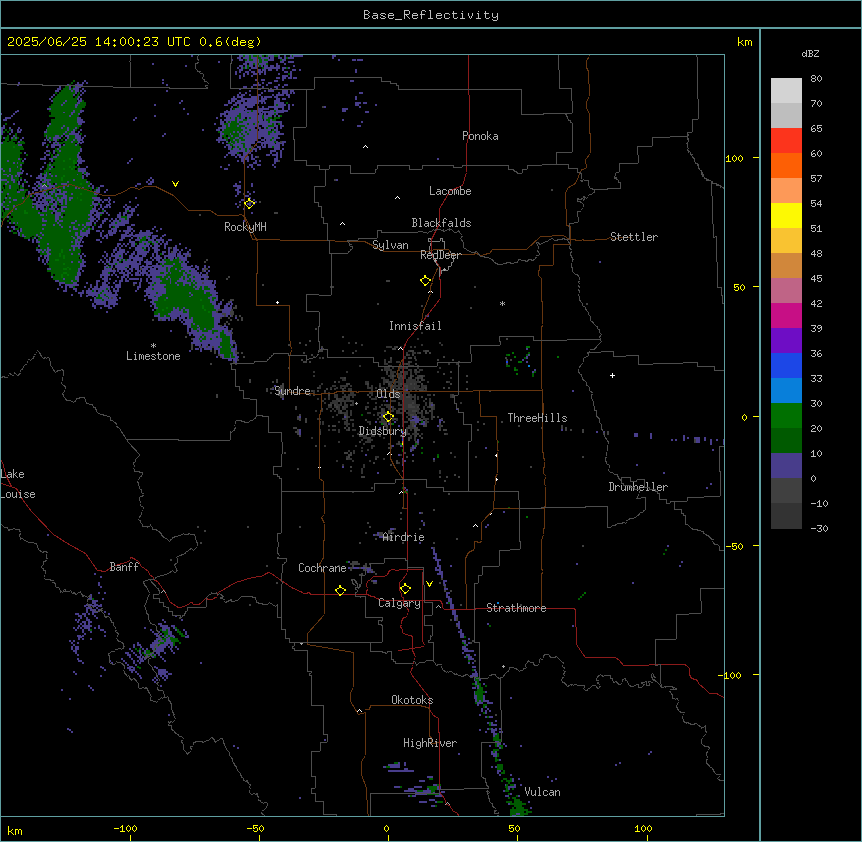Click the legend value -30

click(819, 529)
